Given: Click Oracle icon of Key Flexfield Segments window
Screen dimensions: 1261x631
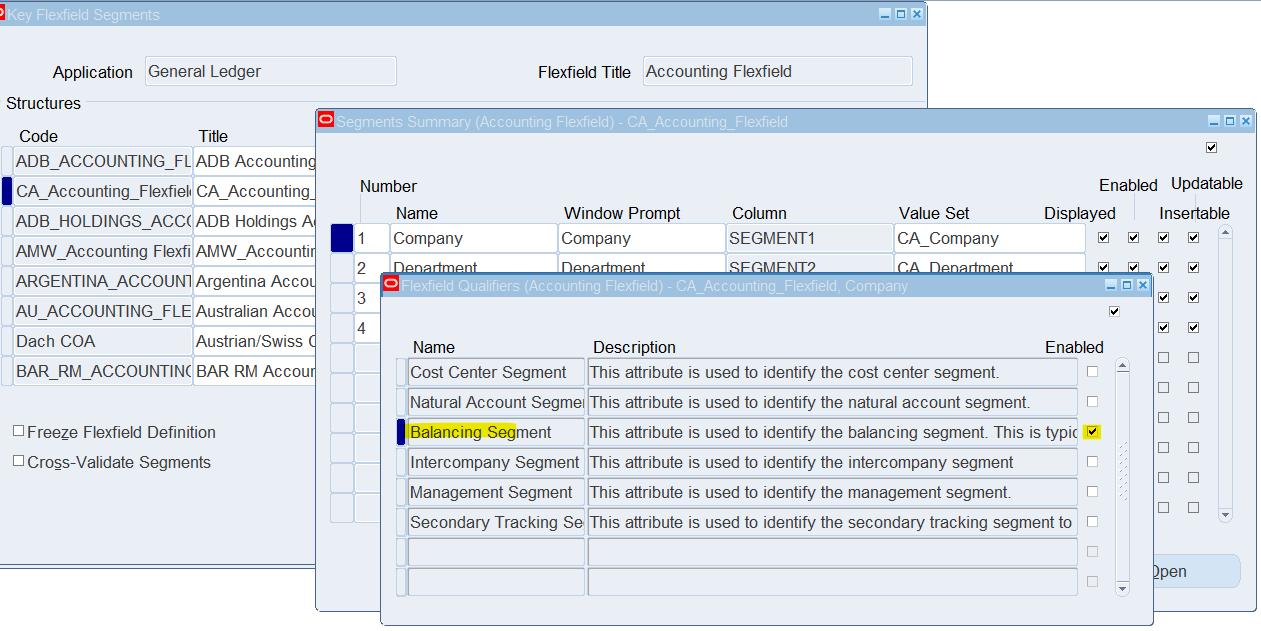Looking at the screenshot, I should (x=3, y=13).
